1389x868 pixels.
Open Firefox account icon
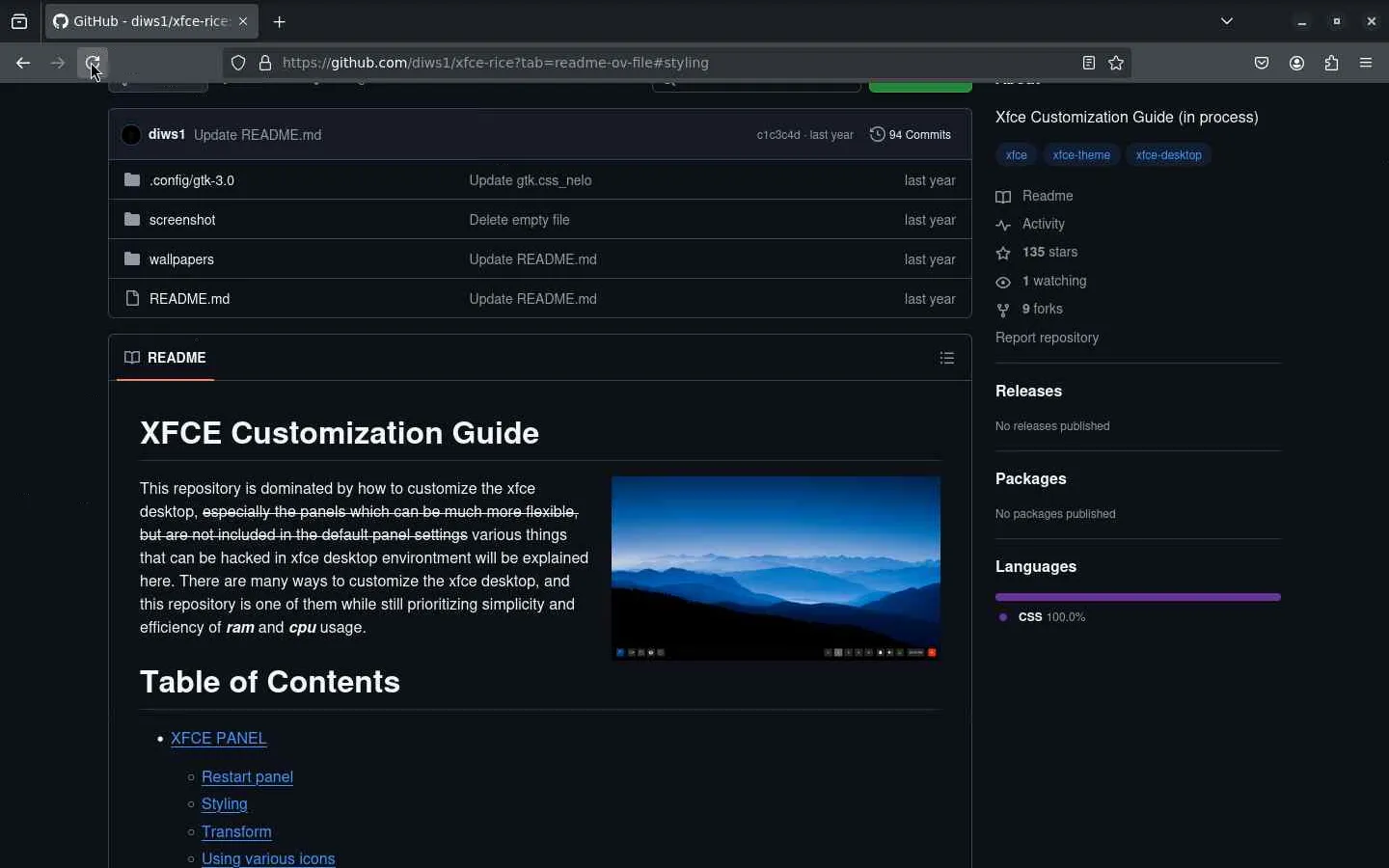point(1296,64)
